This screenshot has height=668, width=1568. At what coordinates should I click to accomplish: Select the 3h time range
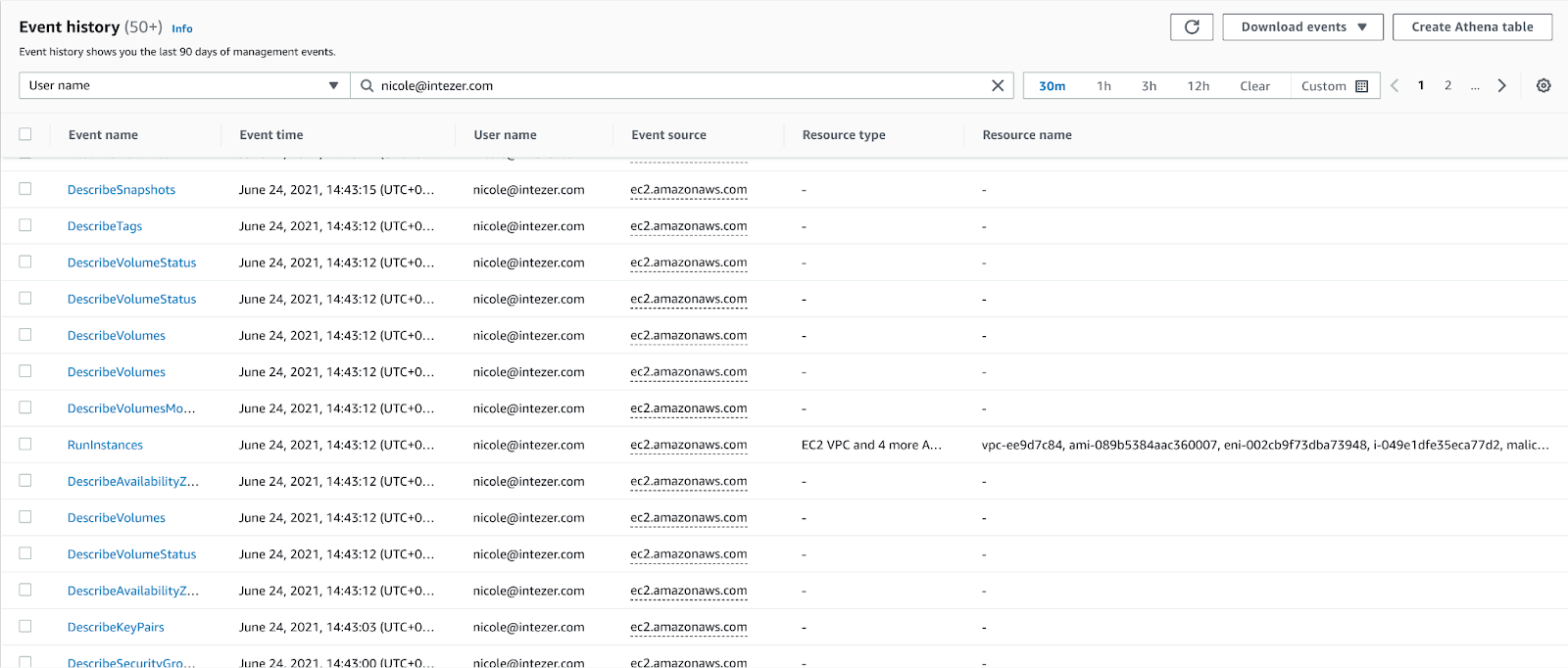coord(1149,86)
